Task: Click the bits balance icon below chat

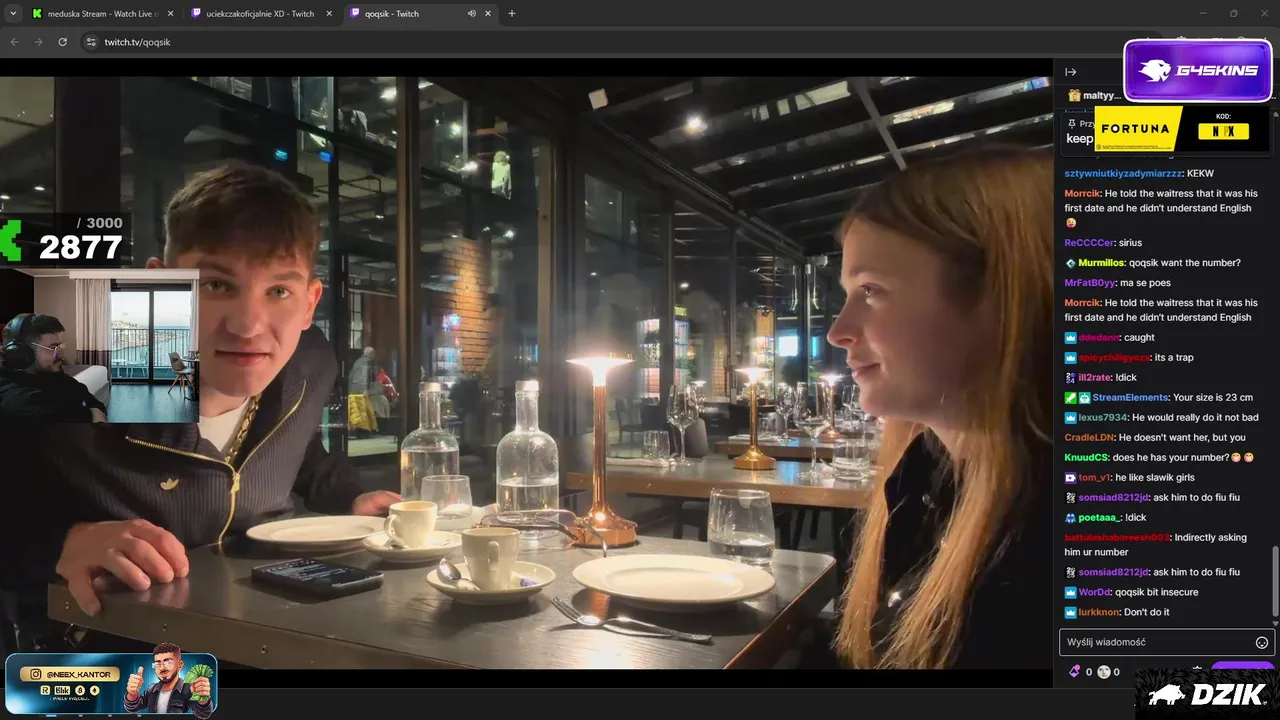Action: (x=1075, y=672)
